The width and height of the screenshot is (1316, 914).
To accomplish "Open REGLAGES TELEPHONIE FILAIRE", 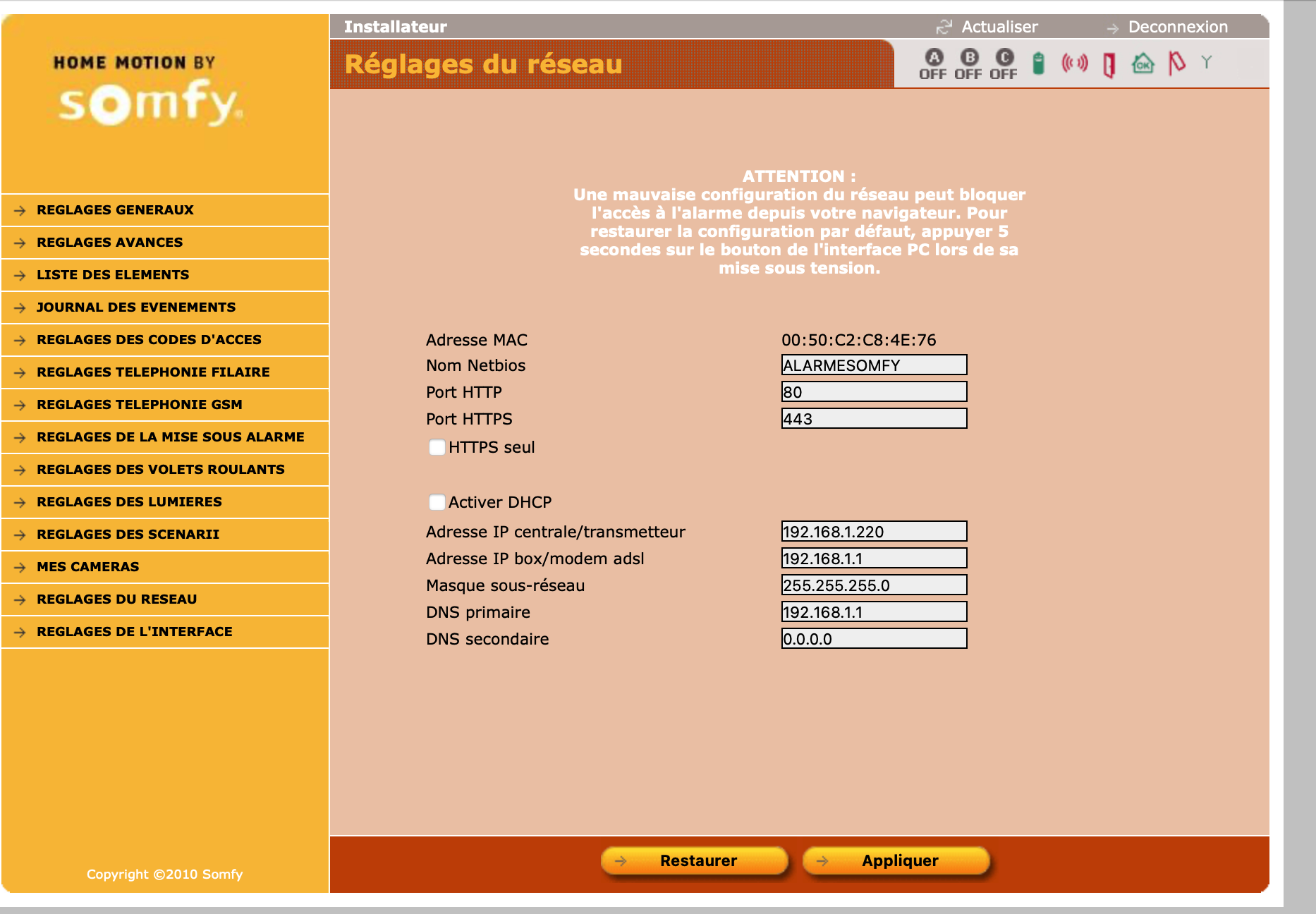I will pos(165,372).
